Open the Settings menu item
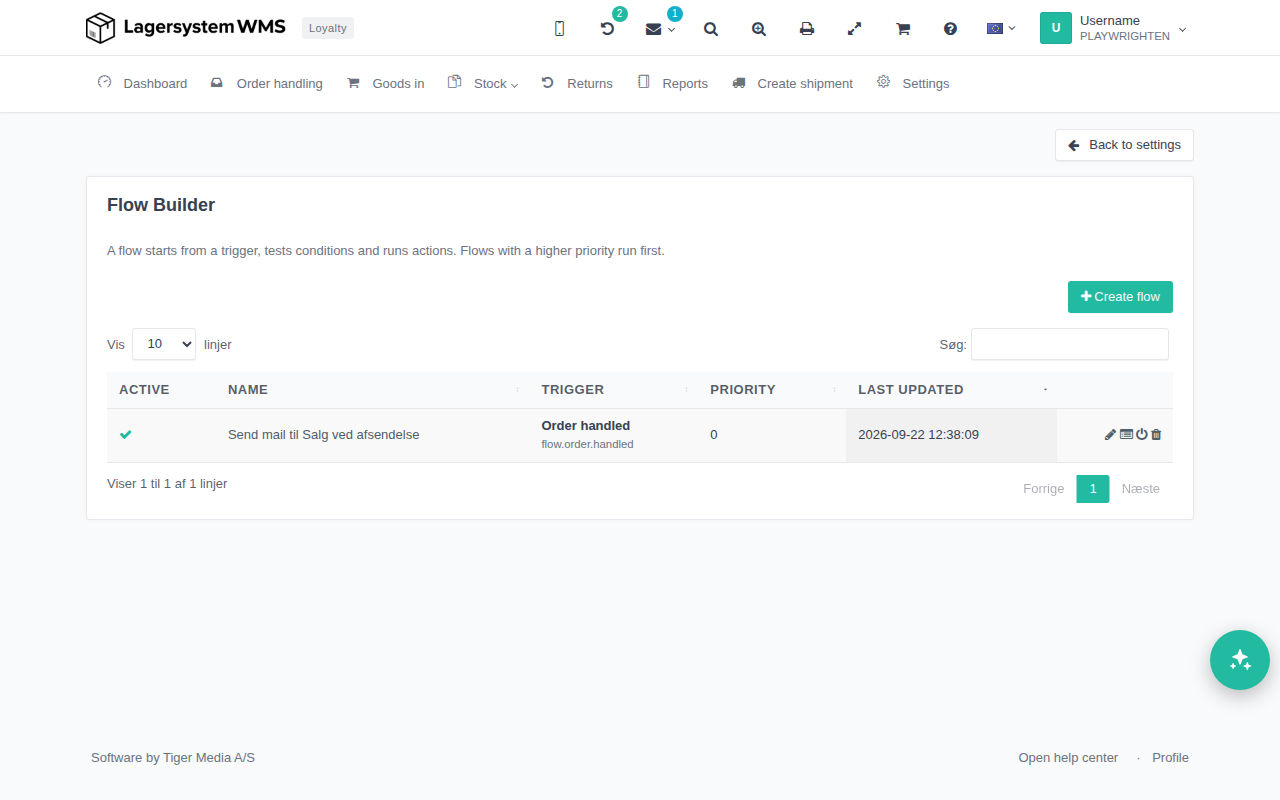This screenshot has height=800, width=1280. tap(913, 83)
